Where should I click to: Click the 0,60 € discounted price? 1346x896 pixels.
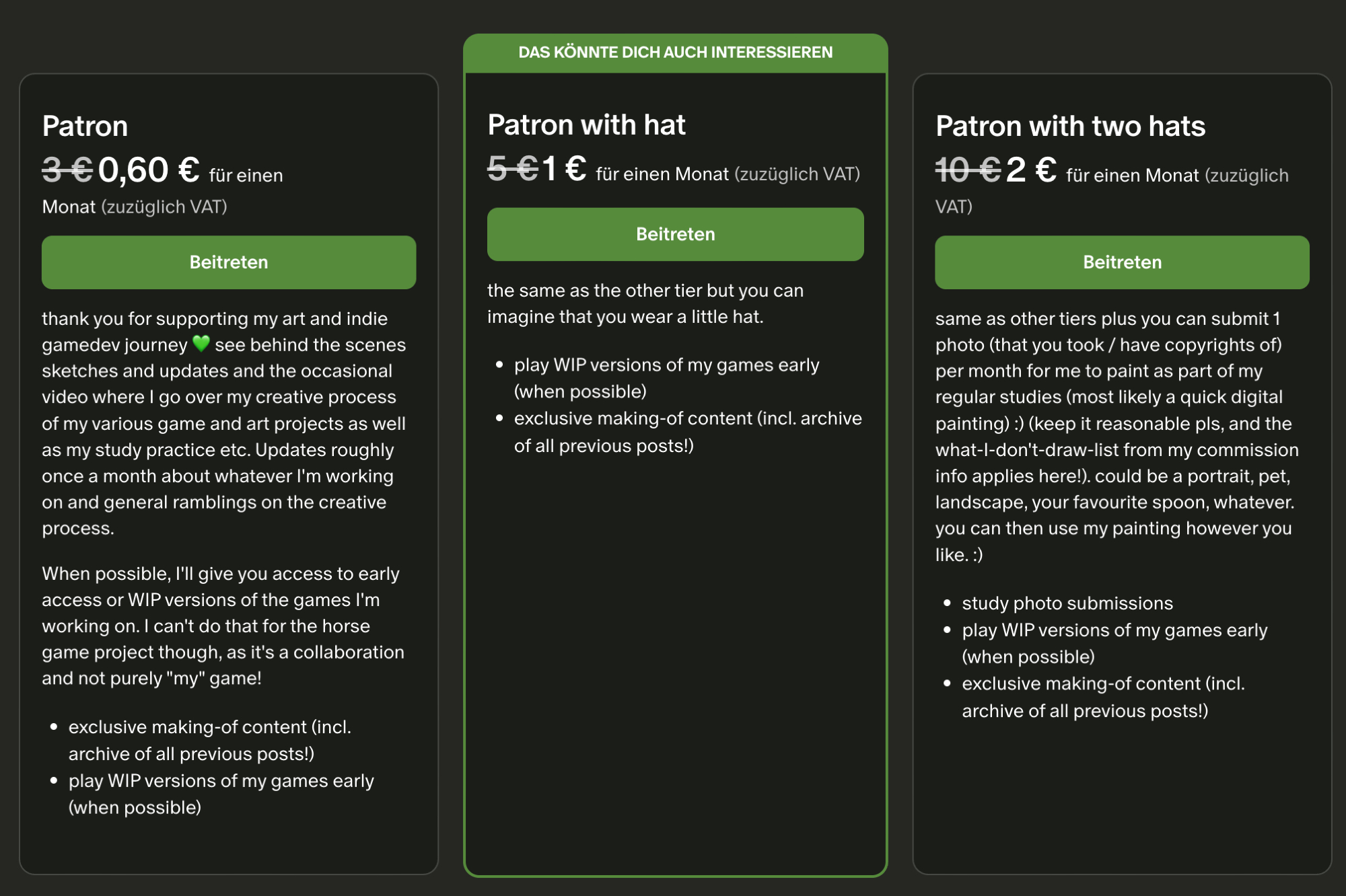149,170
